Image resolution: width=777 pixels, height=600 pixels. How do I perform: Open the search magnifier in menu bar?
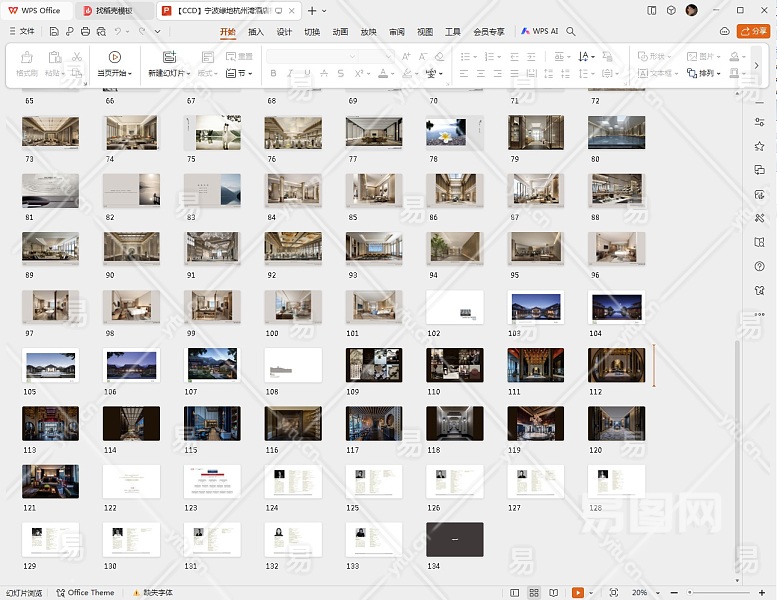(571, 32)
